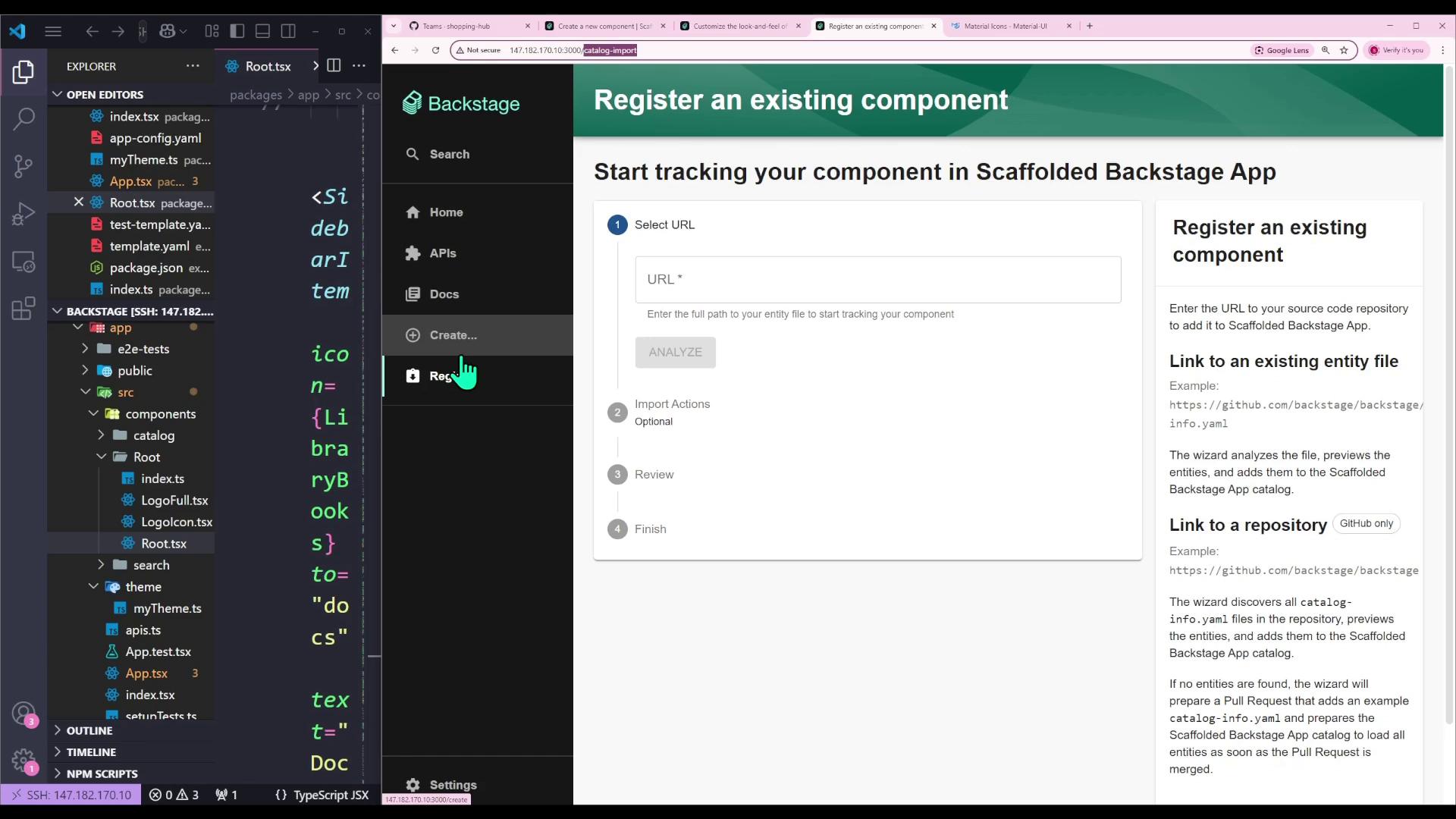Open the Search view in VS Code
This screenshot has height=819, width=1456.
[24, 119]
